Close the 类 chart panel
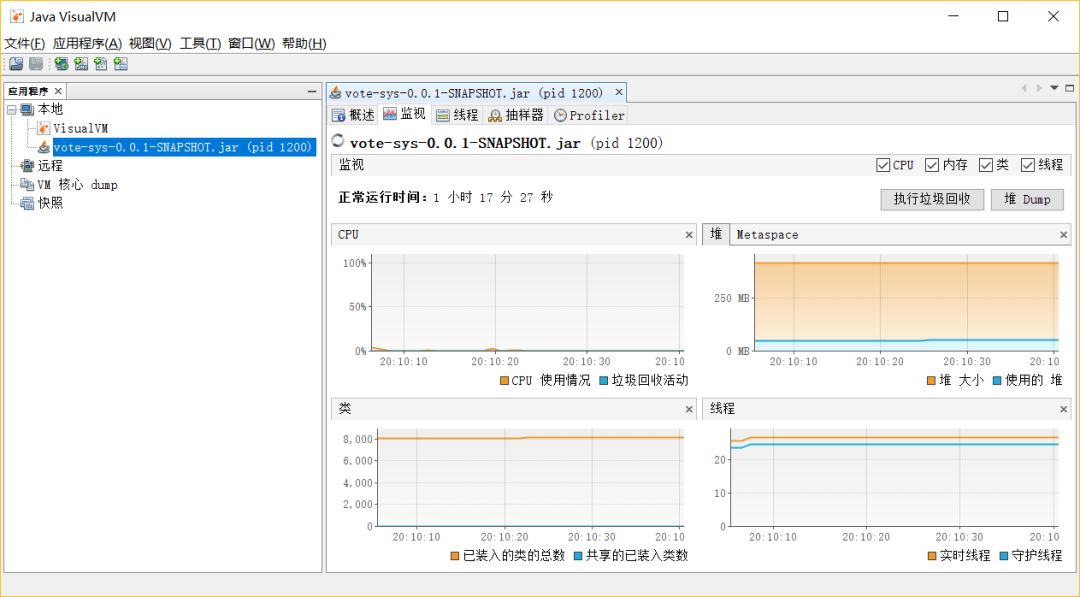1080x597 pixels. pos(689,409)
